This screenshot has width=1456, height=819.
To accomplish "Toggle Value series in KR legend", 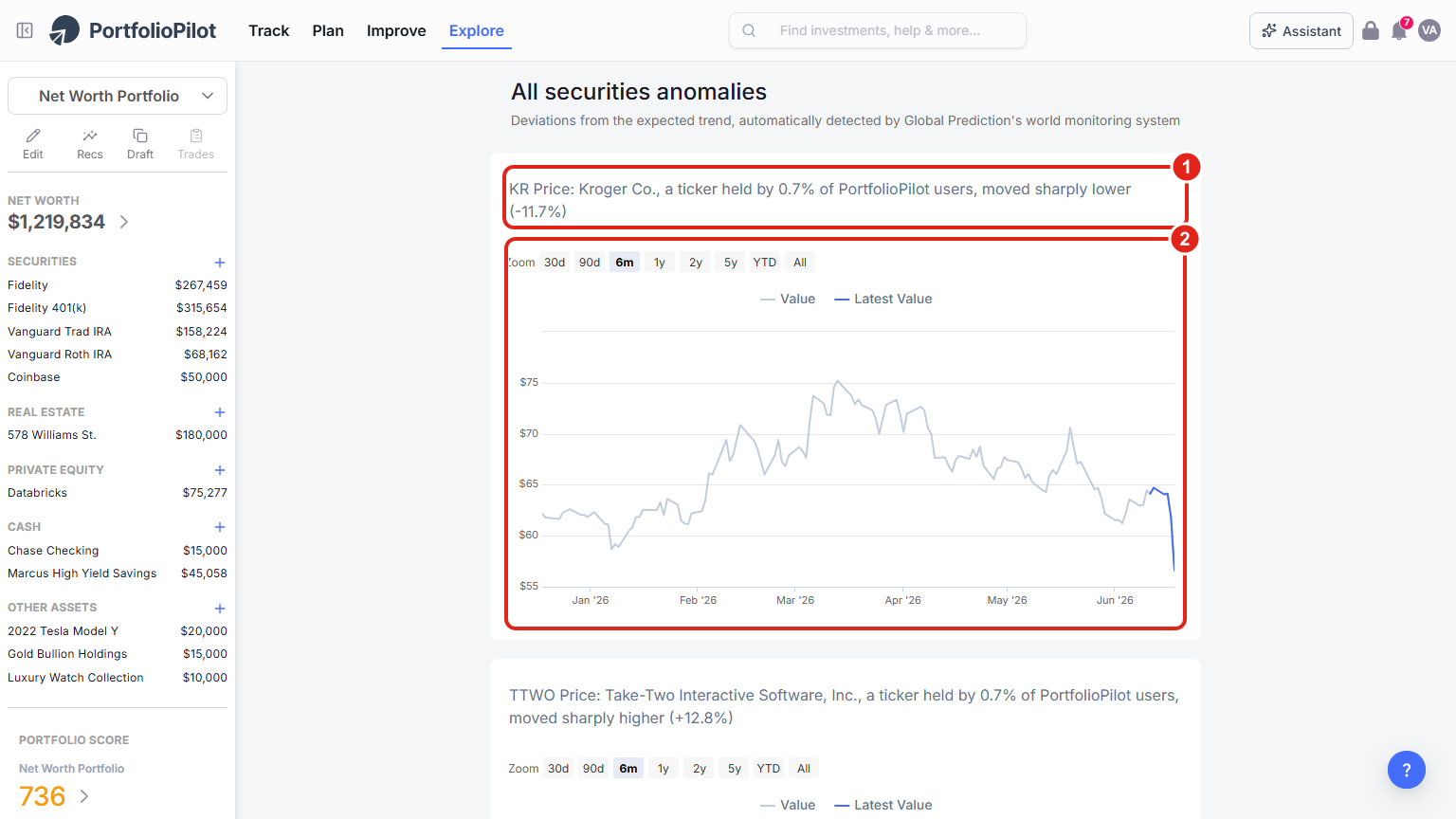I will point(788,299).
